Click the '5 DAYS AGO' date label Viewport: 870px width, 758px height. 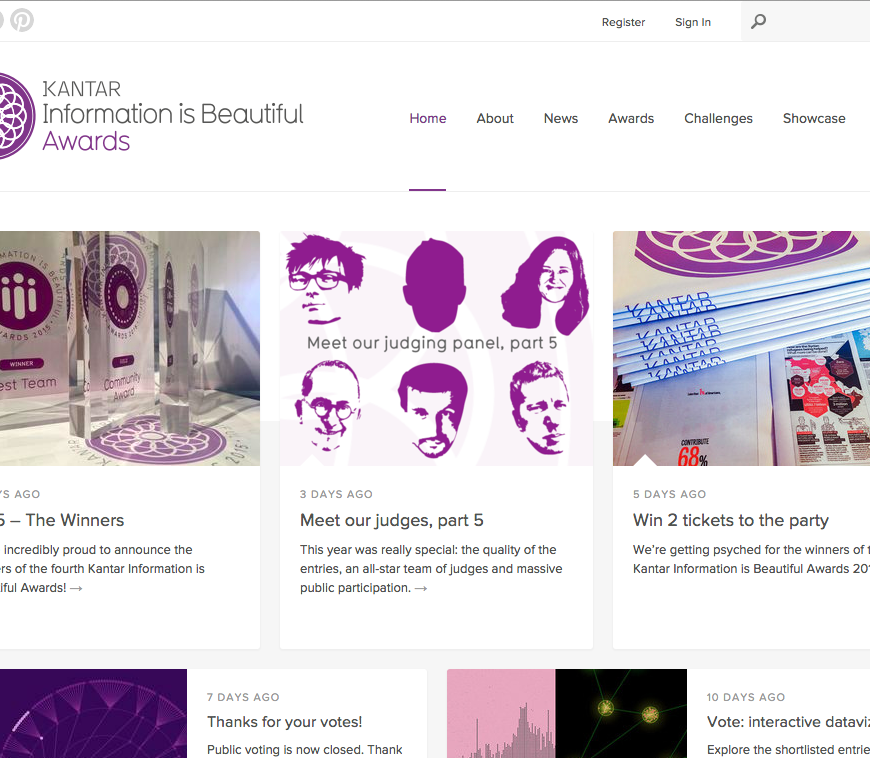point(669,494)
